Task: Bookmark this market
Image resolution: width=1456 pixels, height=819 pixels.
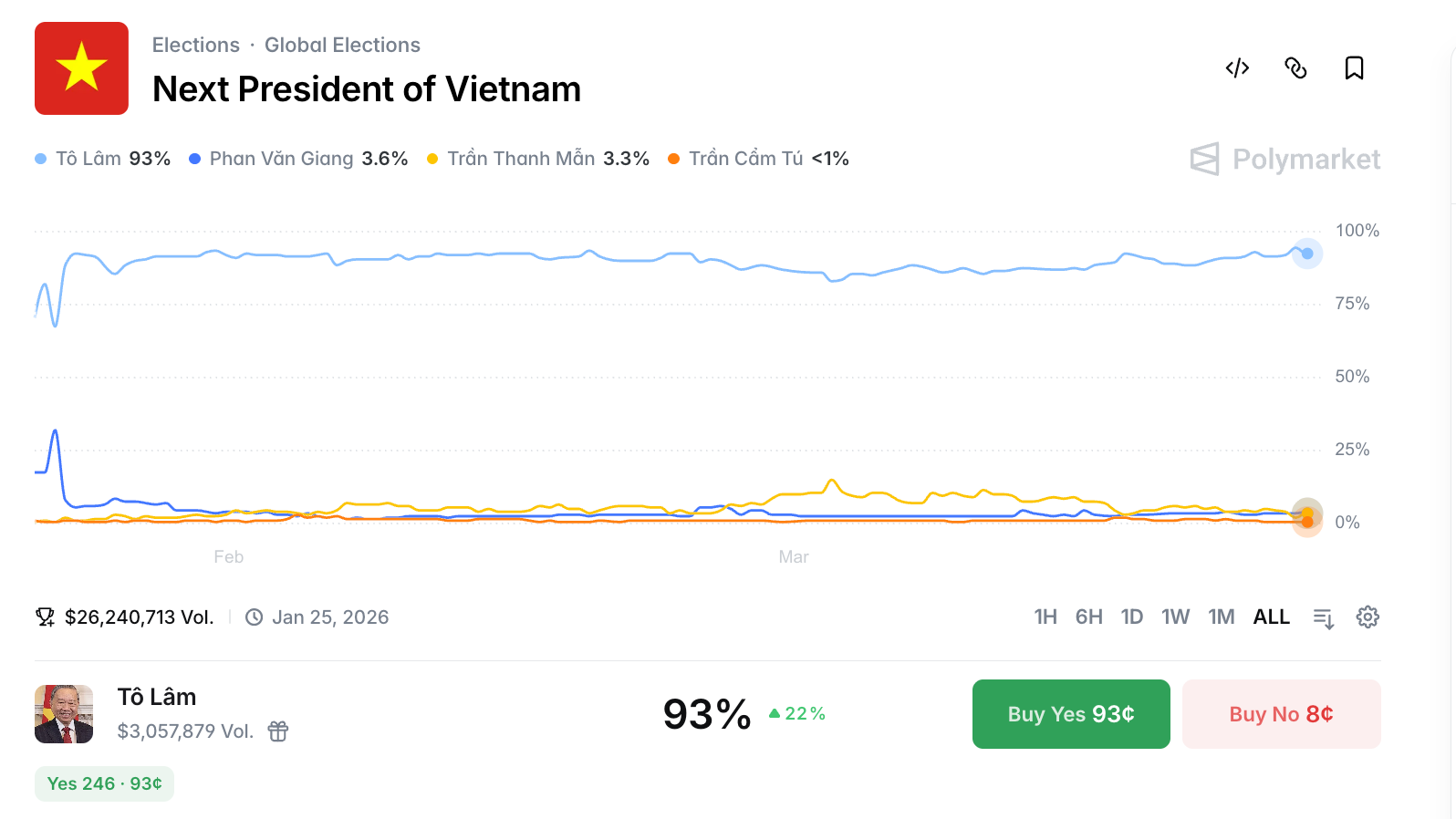Action: [x=1354, y=68]
